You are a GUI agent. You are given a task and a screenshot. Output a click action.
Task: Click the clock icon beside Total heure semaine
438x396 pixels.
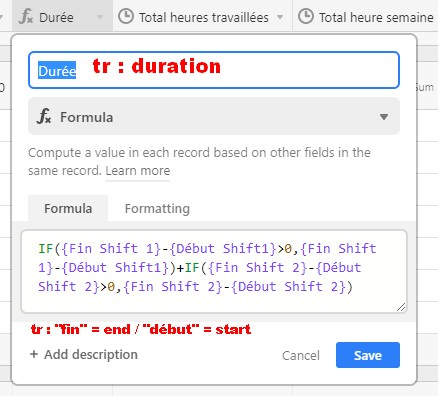click(x=306, y=17)
